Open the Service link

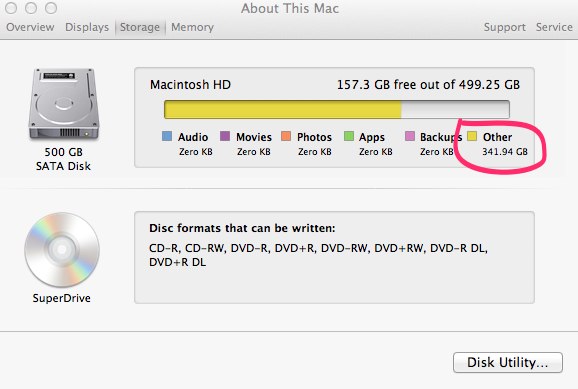pos(554,27)
